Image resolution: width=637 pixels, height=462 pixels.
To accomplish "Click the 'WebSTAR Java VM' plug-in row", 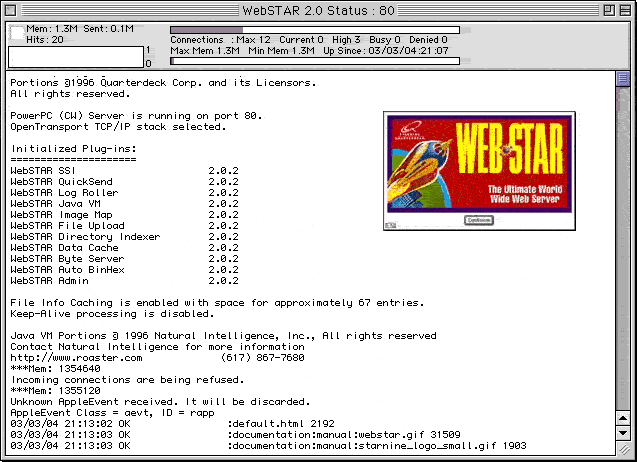I will [124, 204].
